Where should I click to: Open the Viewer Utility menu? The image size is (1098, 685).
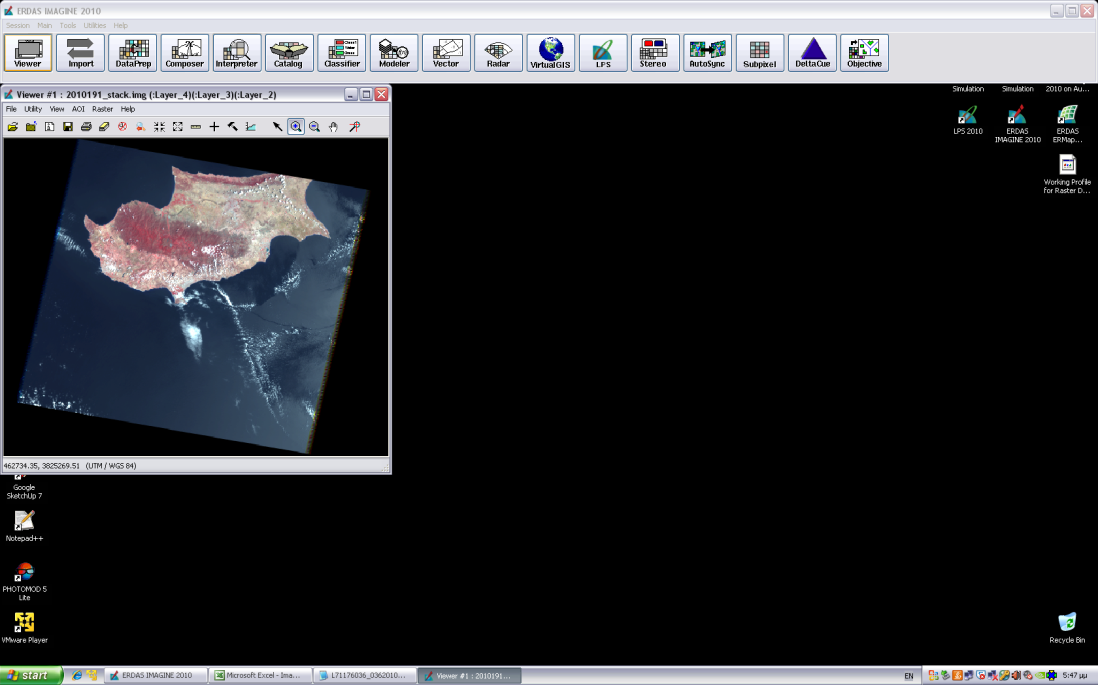[x=33, y=109]
